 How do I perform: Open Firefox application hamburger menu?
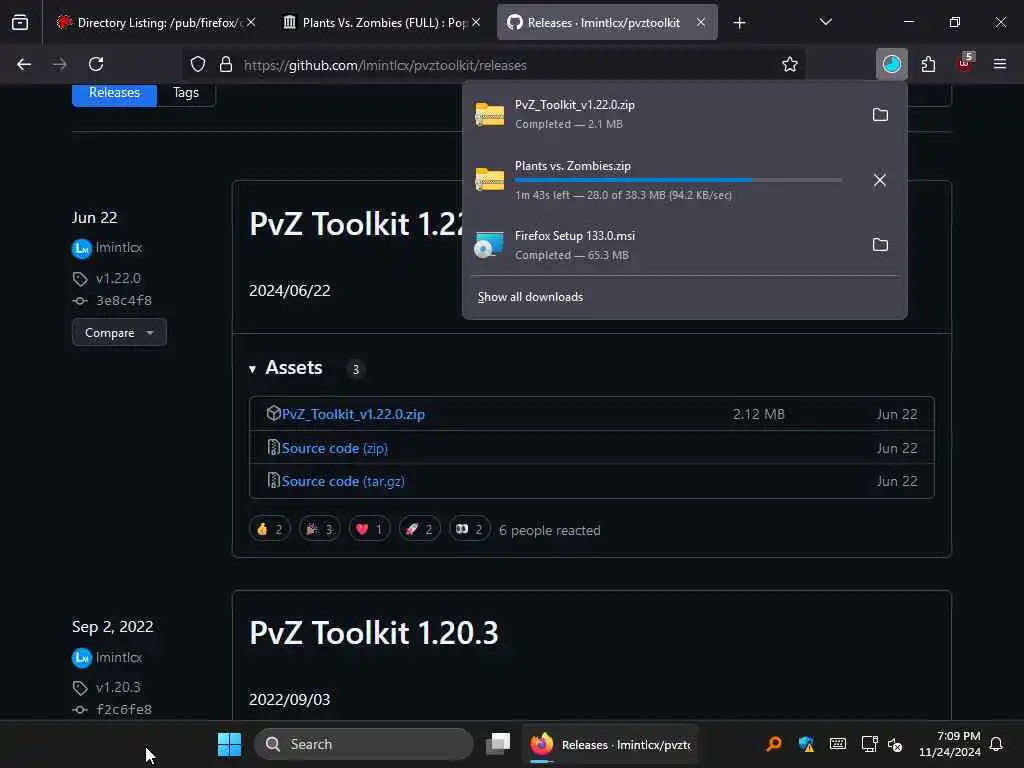[x=1000, y=64]
